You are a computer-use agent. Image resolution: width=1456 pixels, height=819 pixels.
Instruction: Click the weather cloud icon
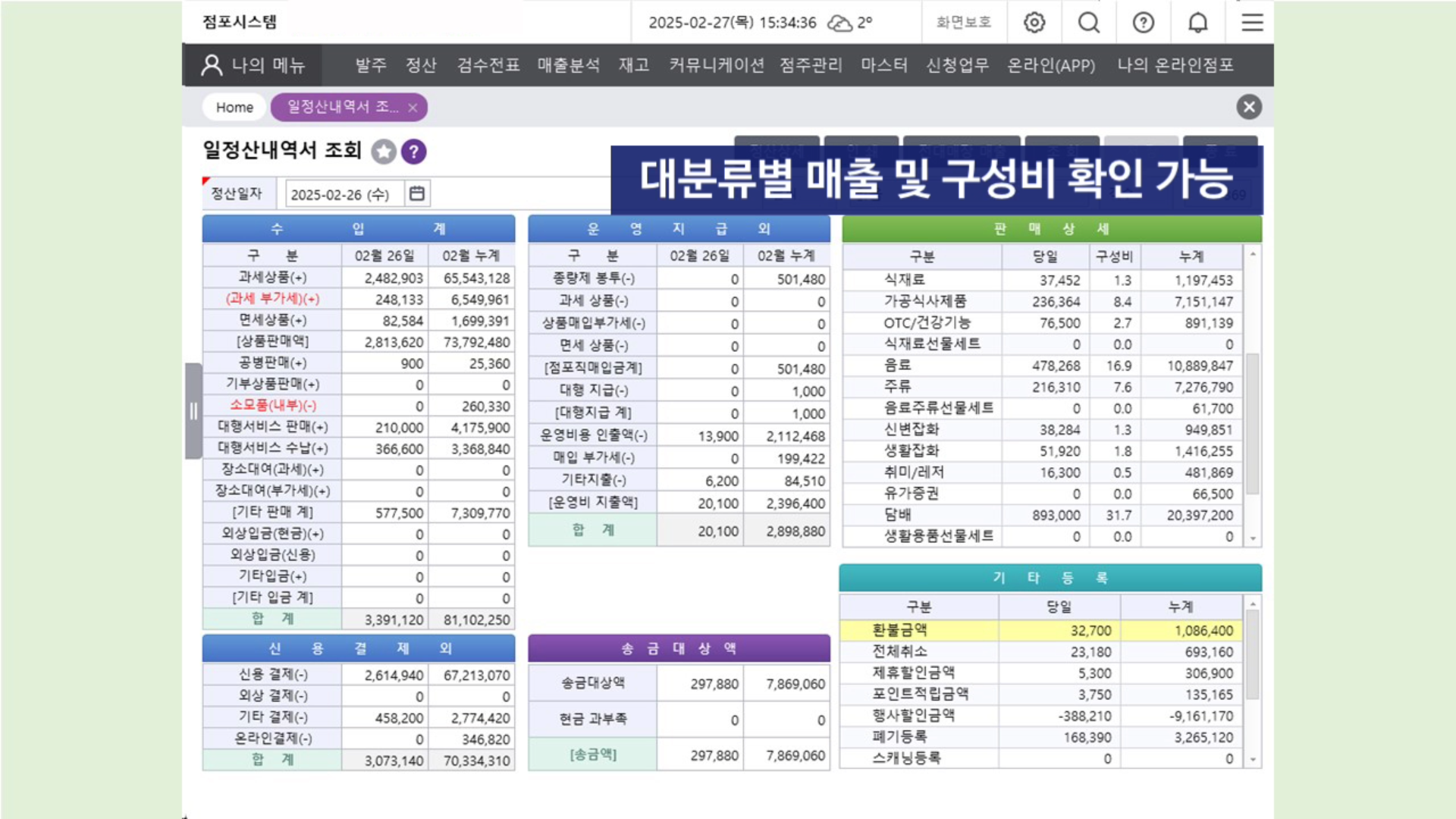click(839, 23)
